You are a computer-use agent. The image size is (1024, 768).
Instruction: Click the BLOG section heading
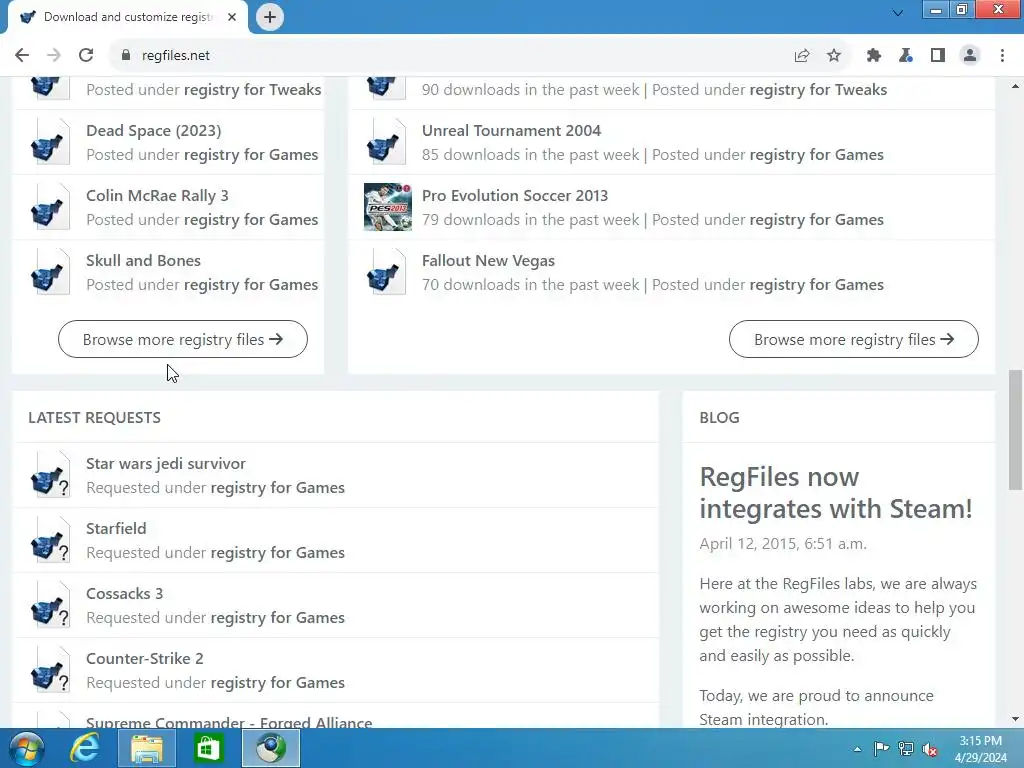pyautogui.click(x=720, y=417)
